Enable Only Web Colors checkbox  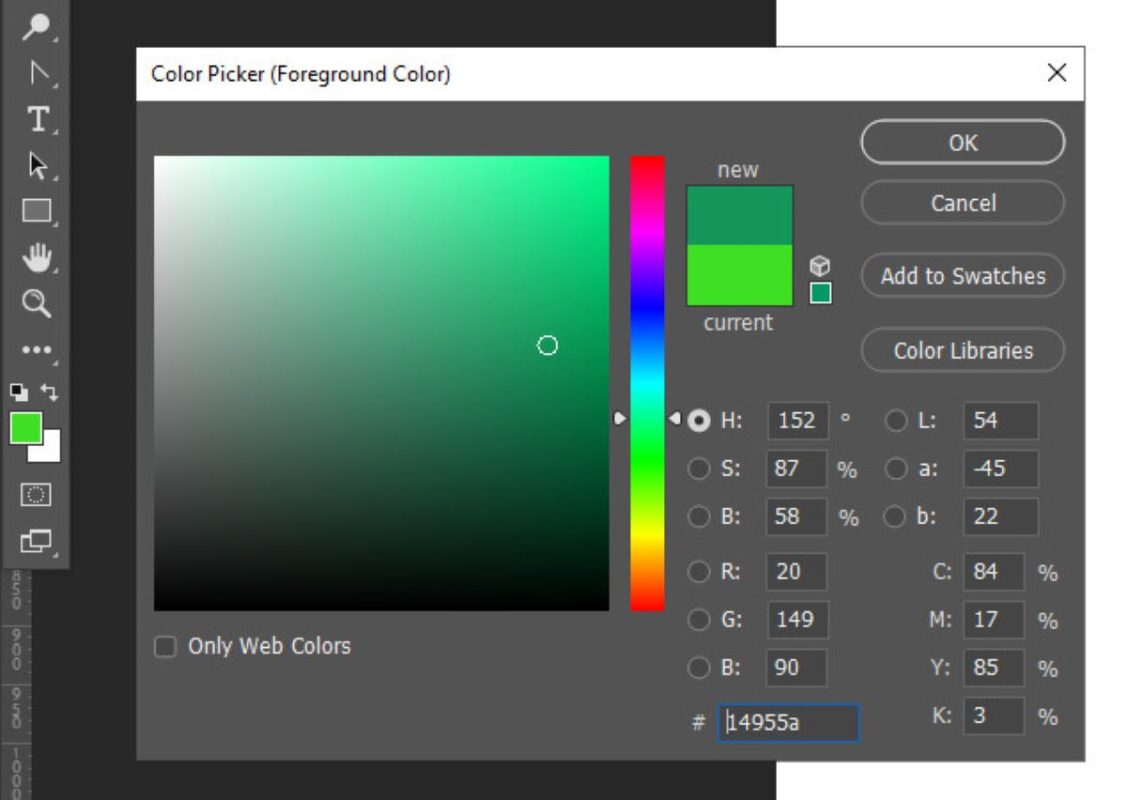tap(165, 646)
